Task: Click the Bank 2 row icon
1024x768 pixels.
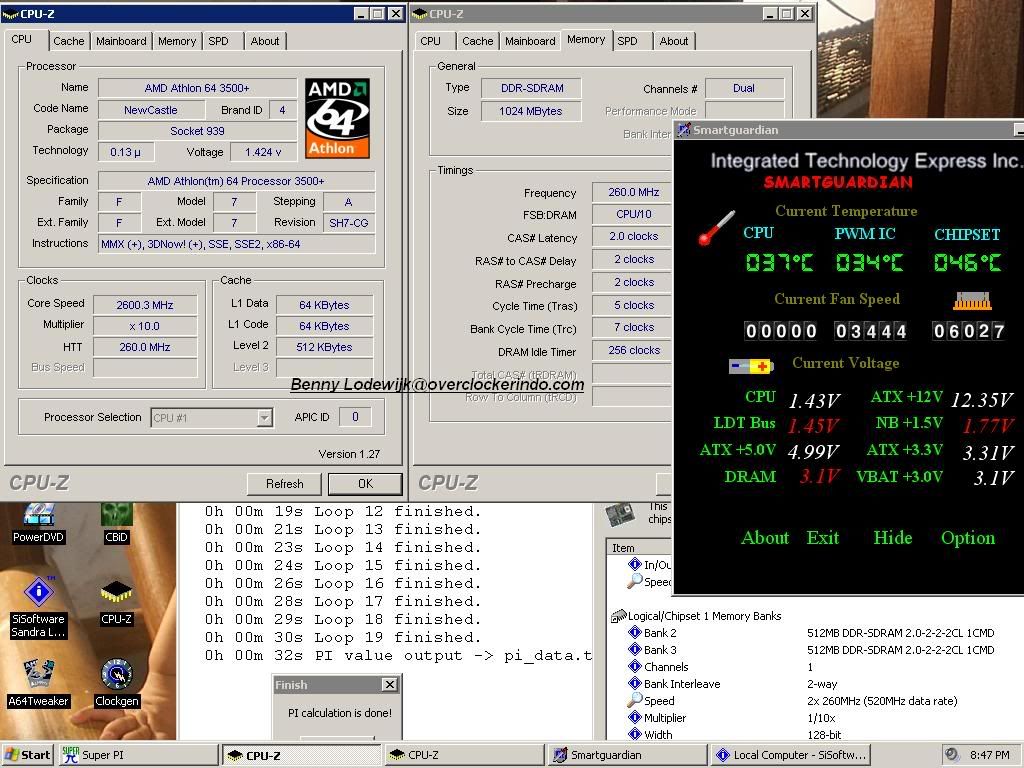Action: [634, 632]
